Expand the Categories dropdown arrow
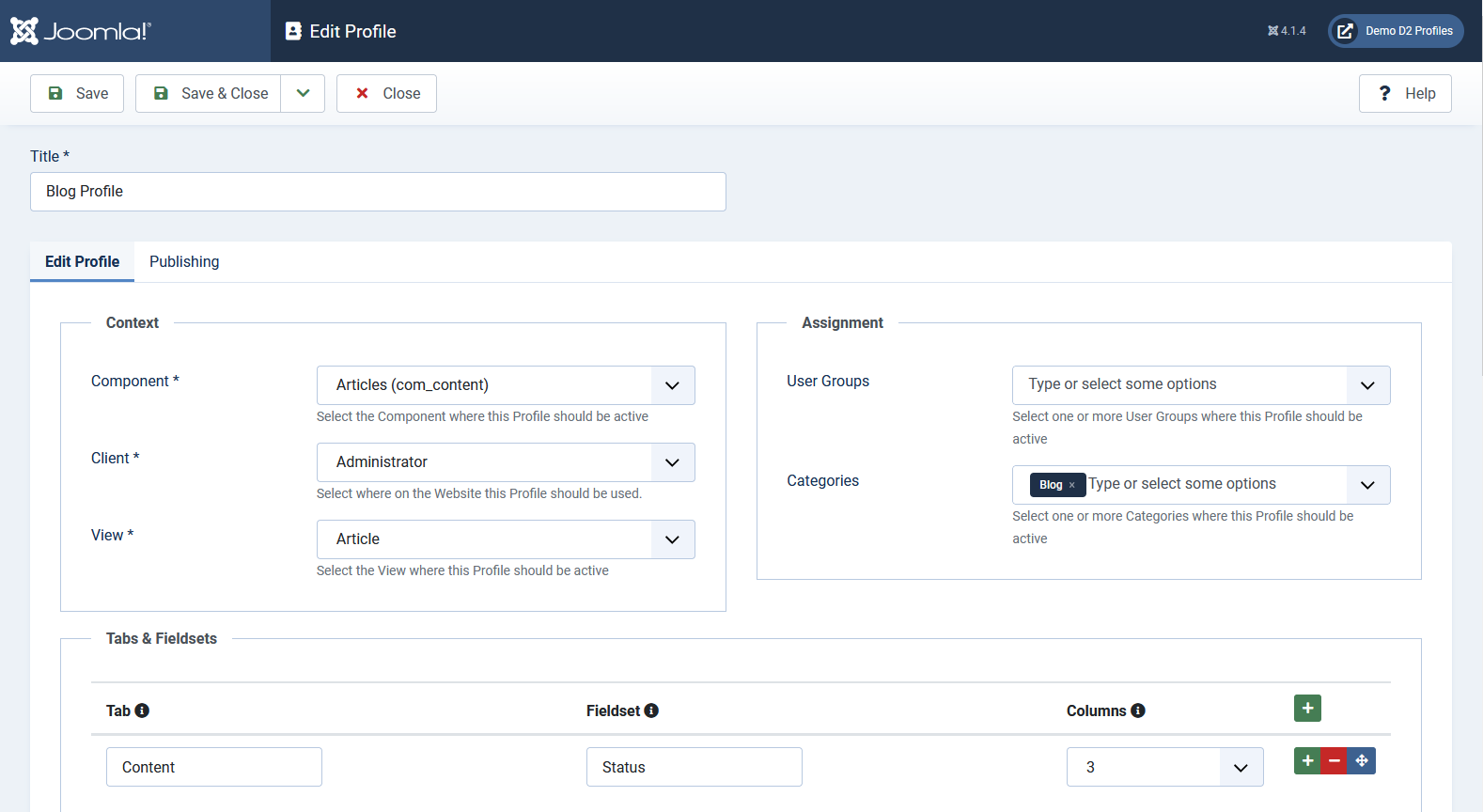Viewport: 1483px width, 812px height. (1368, 485)
